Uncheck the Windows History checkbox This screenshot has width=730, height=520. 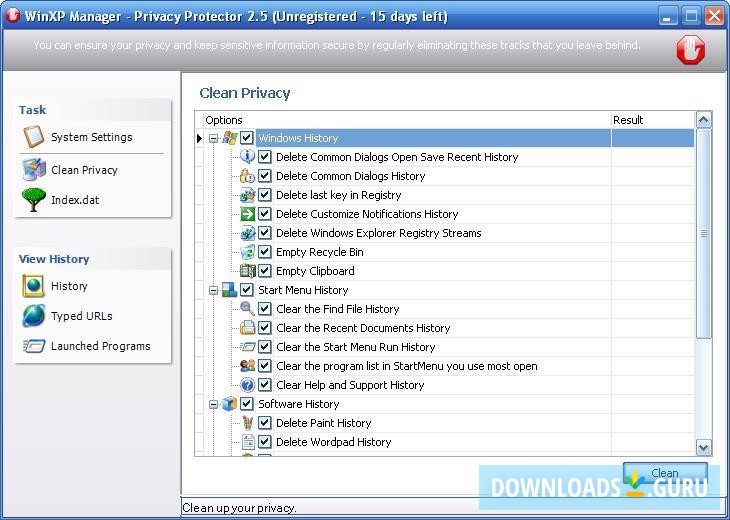[x=247, y=138]
